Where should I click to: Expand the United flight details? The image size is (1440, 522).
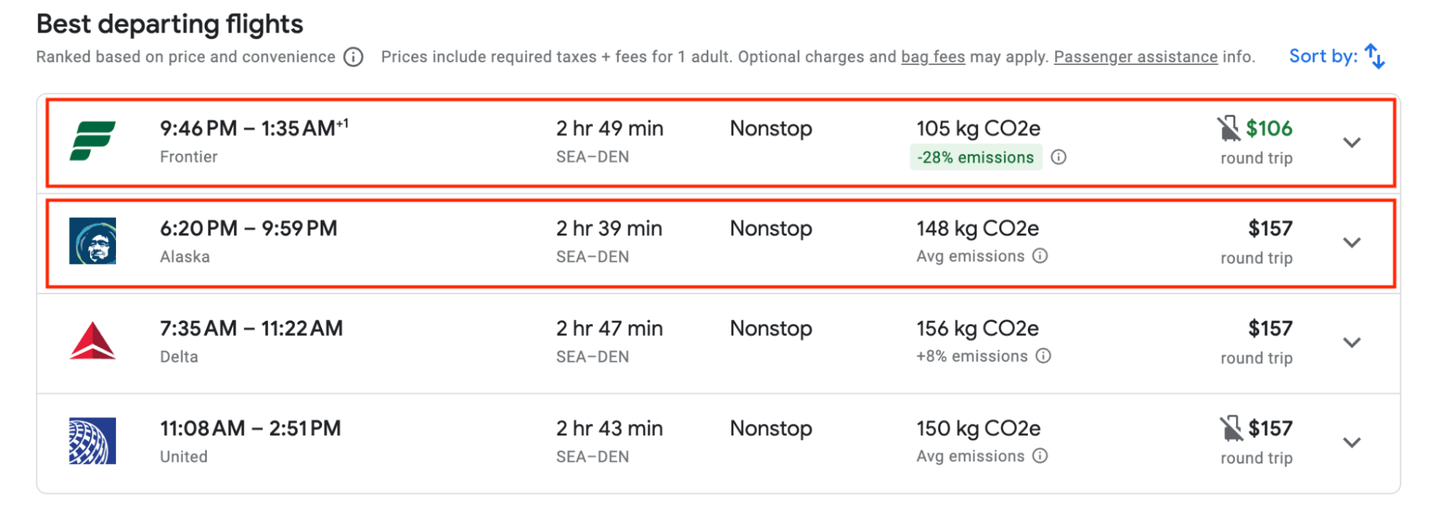[x=1352, y=442]
